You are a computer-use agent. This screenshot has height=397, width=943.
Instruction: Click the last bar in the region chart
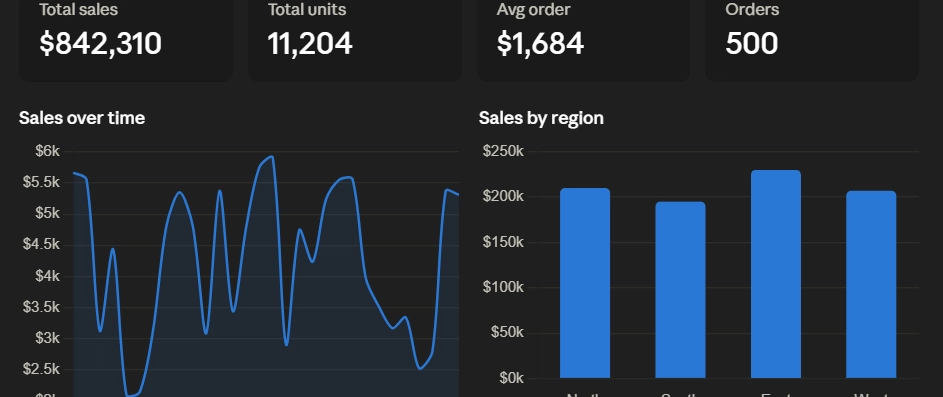pyautogui.click(x=871, y=285)
